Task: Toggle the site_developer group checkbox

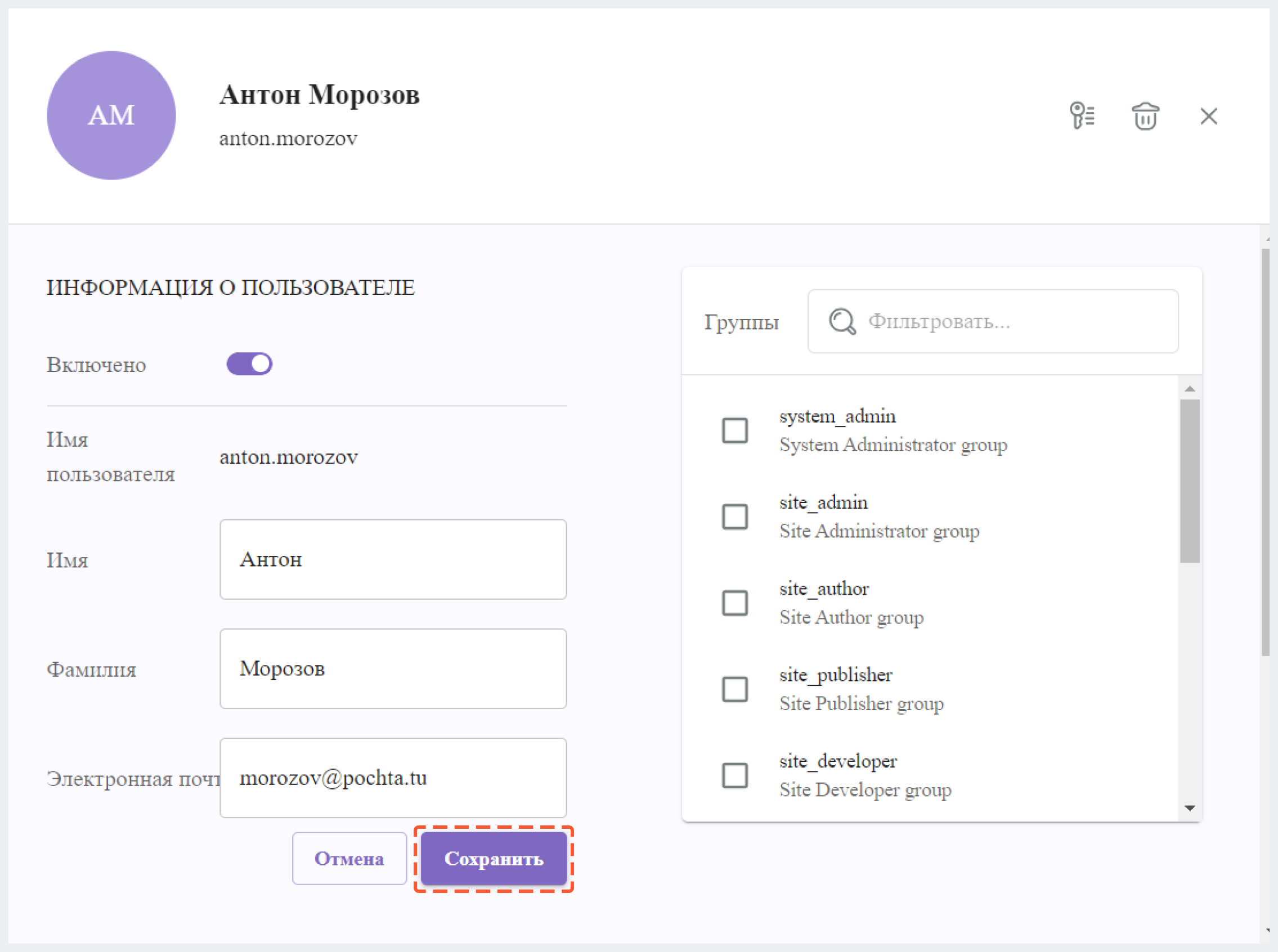Action: pyautogui.click(x=736, y=774)
